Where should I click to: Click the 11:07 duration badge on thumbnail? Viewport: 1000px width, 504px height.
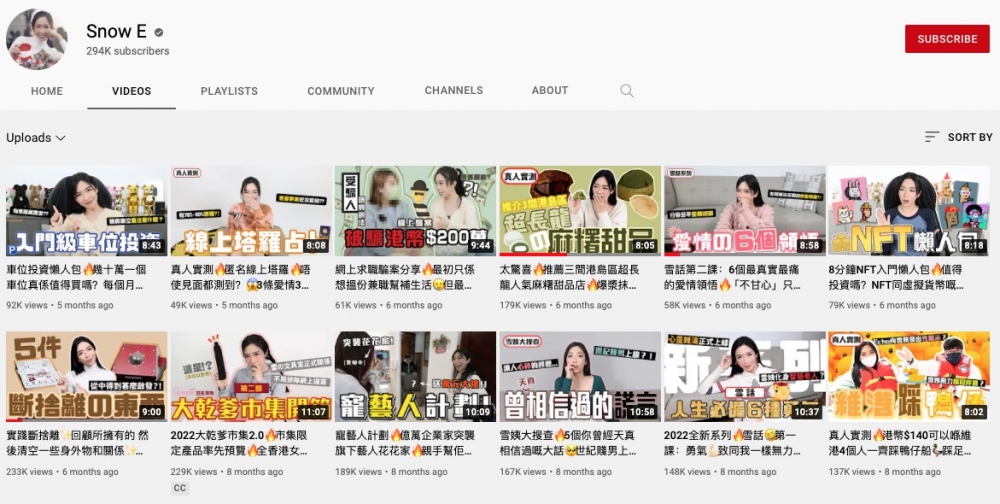coord(313,411)
